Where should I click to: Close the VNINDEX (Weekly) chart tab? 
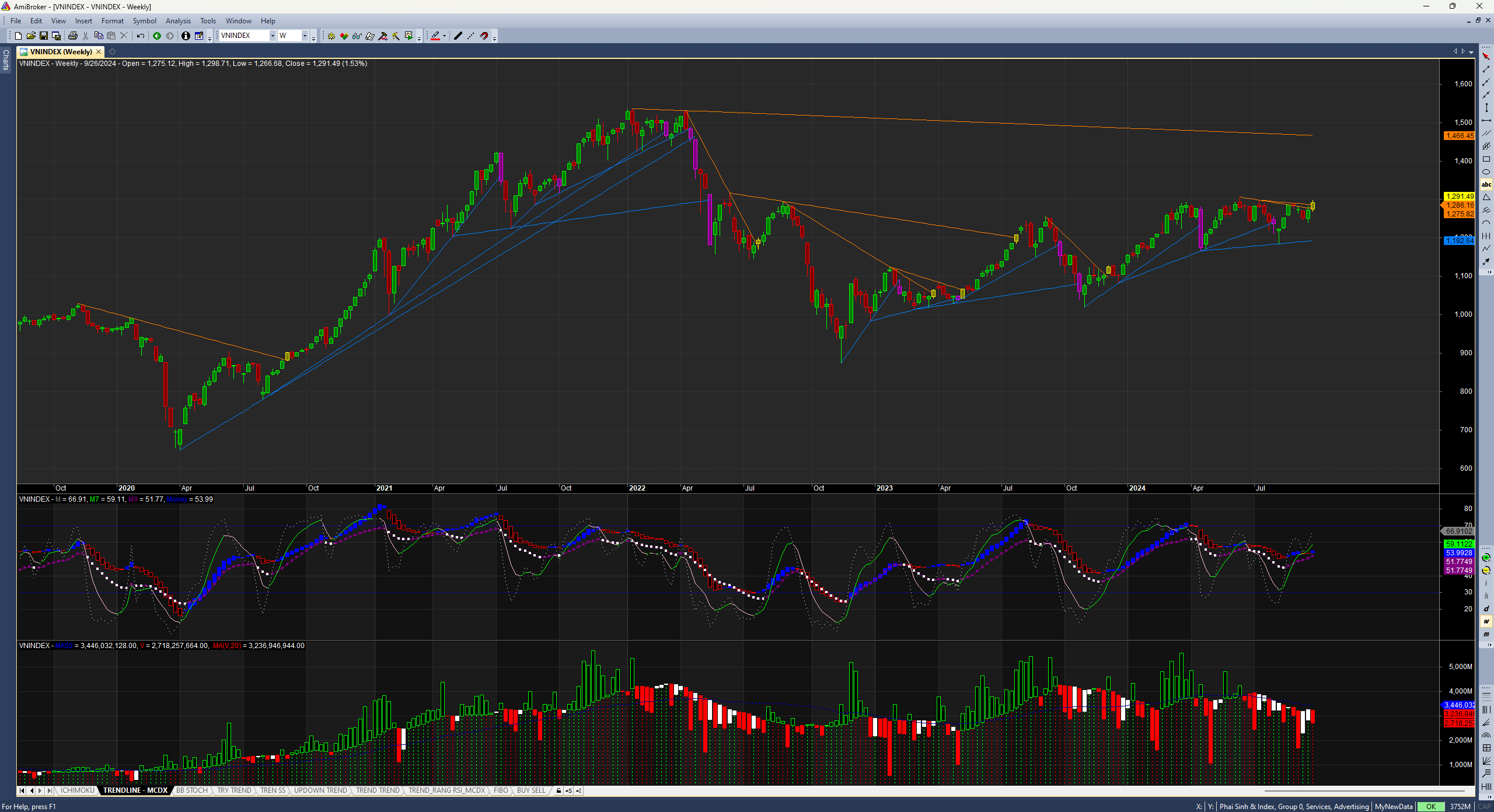point(98,52)
